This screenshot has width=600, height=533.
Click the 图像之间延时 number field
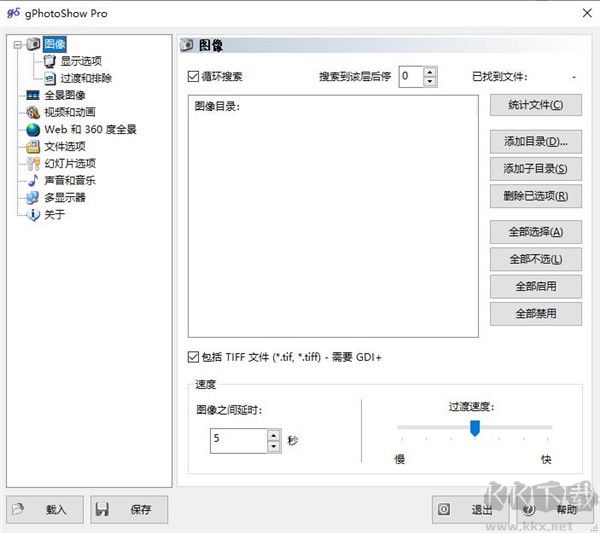[x=238, y=440]
